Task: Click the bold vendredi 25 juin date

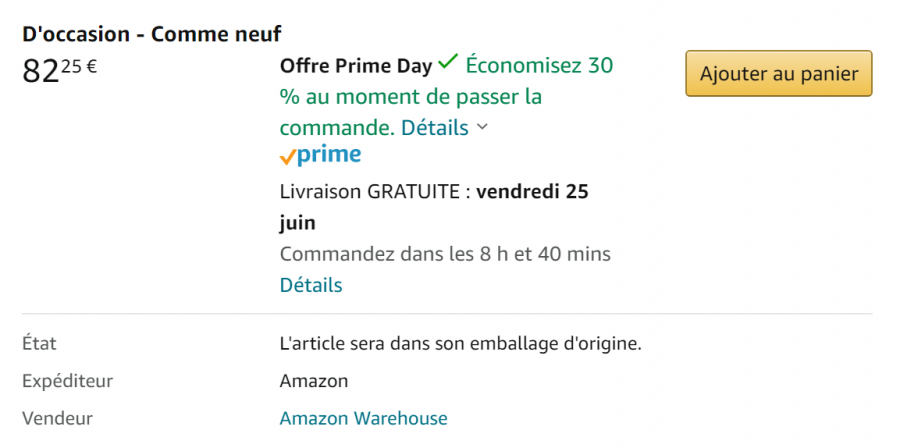Action: tap(532, 192)
